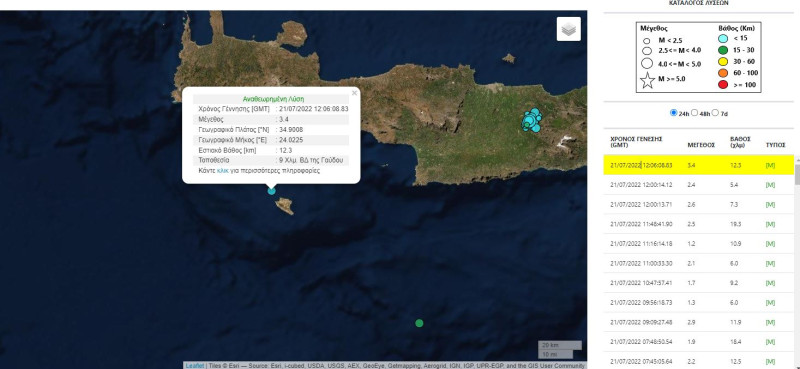Open the map layers control

568,29
